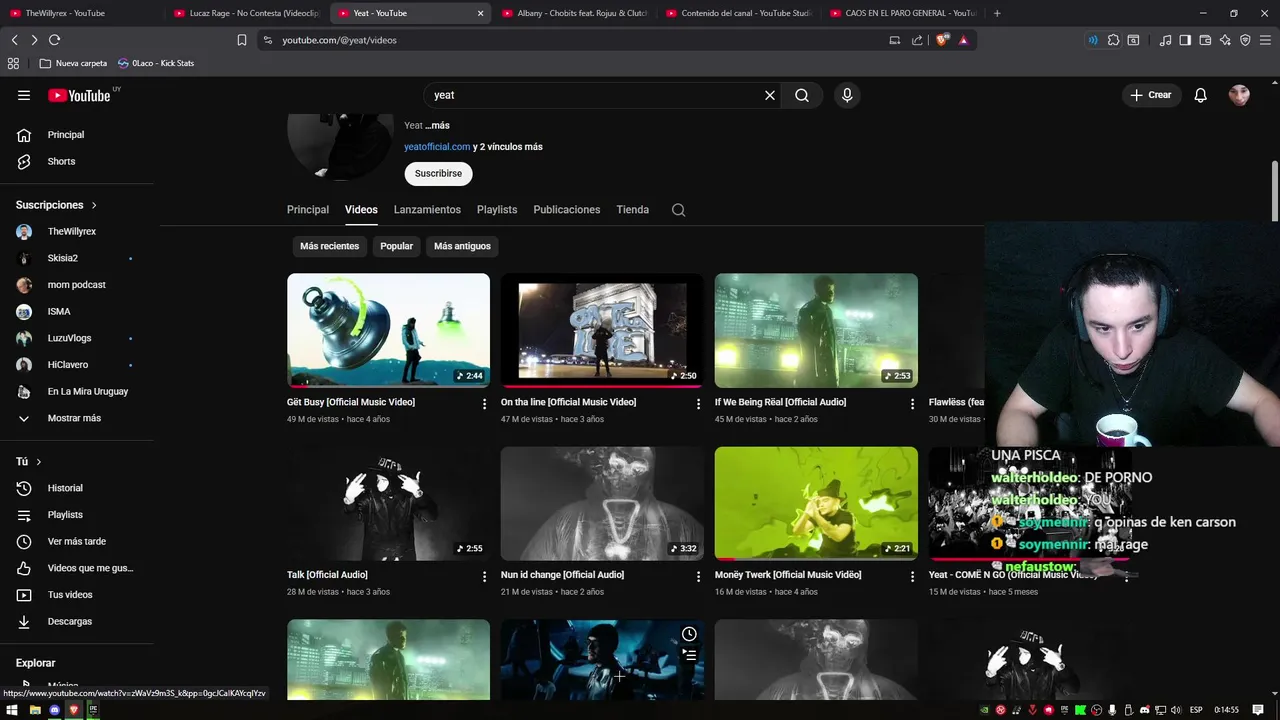The height and width of the screenshot is (720, 1280).
Task: Bookmark this page in the address bar
Action: click(242, 40)
